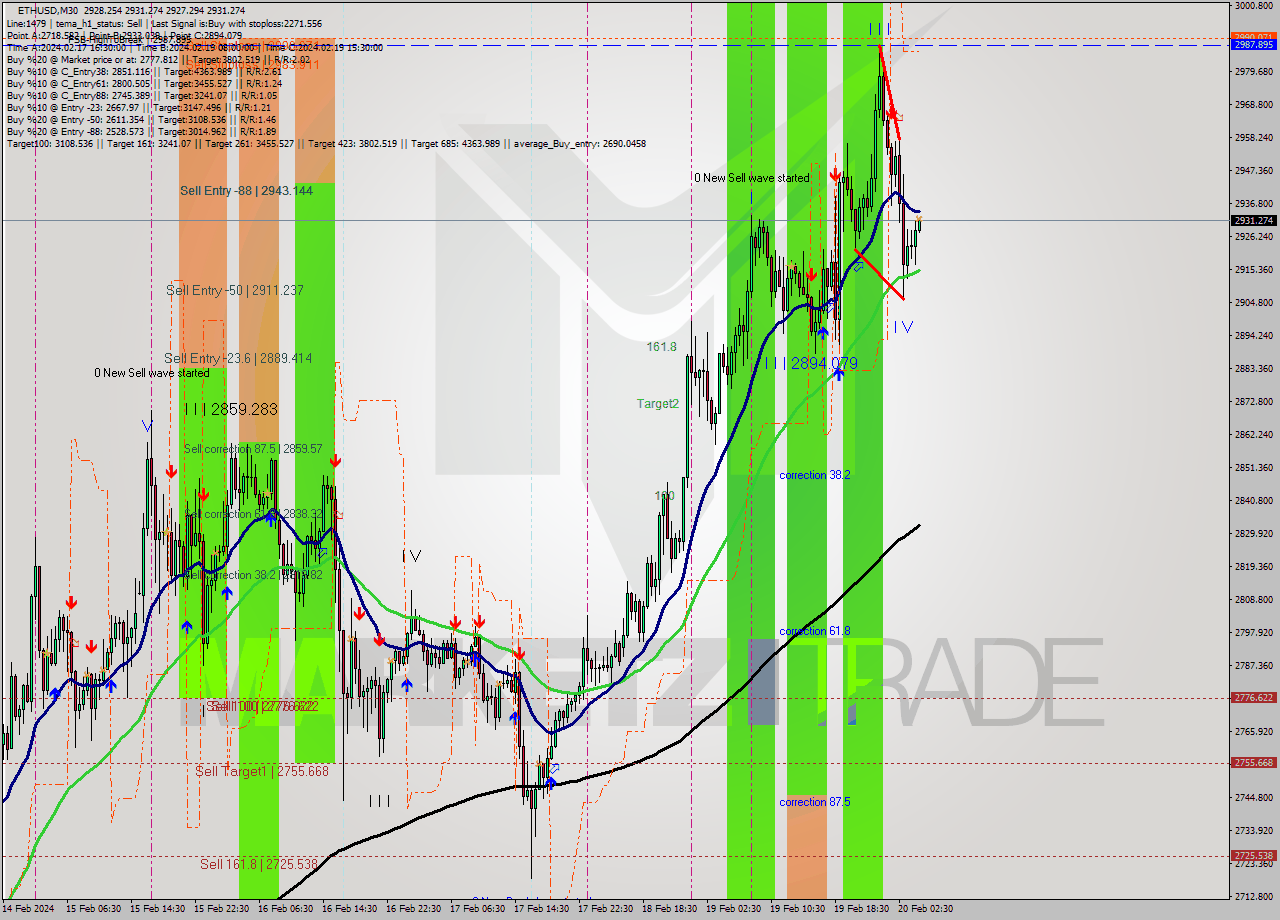Screen dimensions: 1280x920
Task: Click '19 Feb 10:30' on the time axis
Action: (x=796, y=909)
